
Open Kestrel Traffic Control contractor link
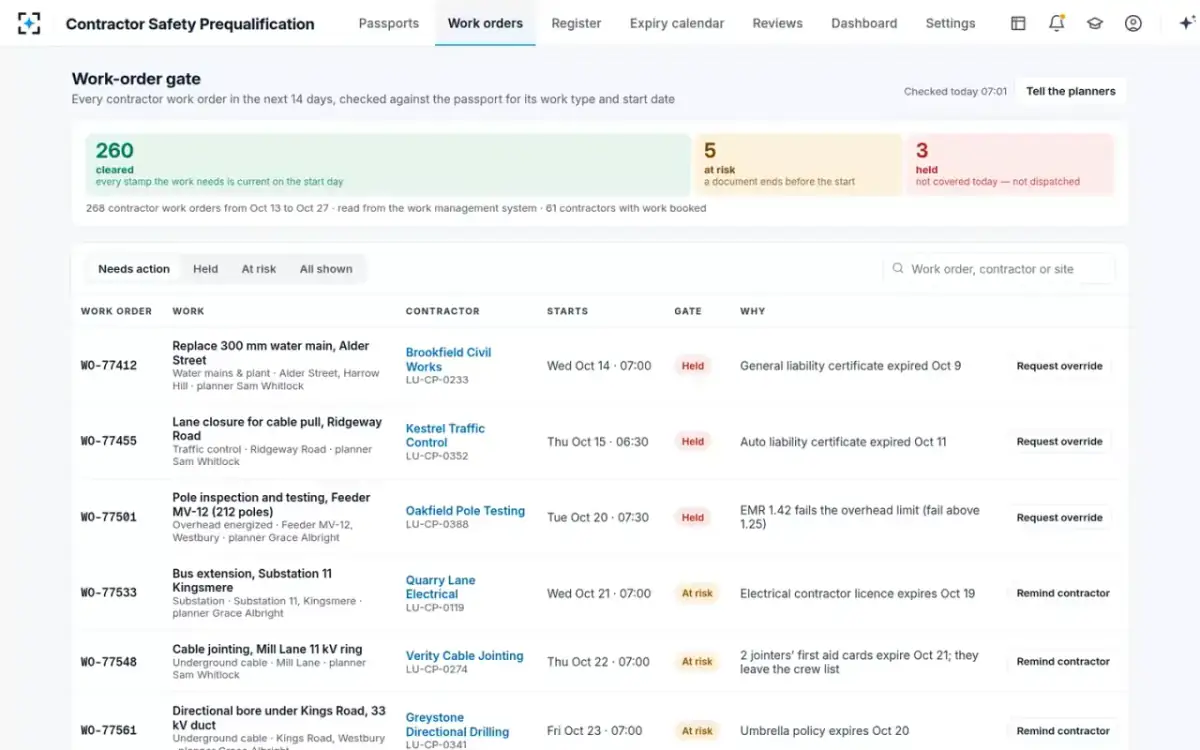tap(445, 435)
